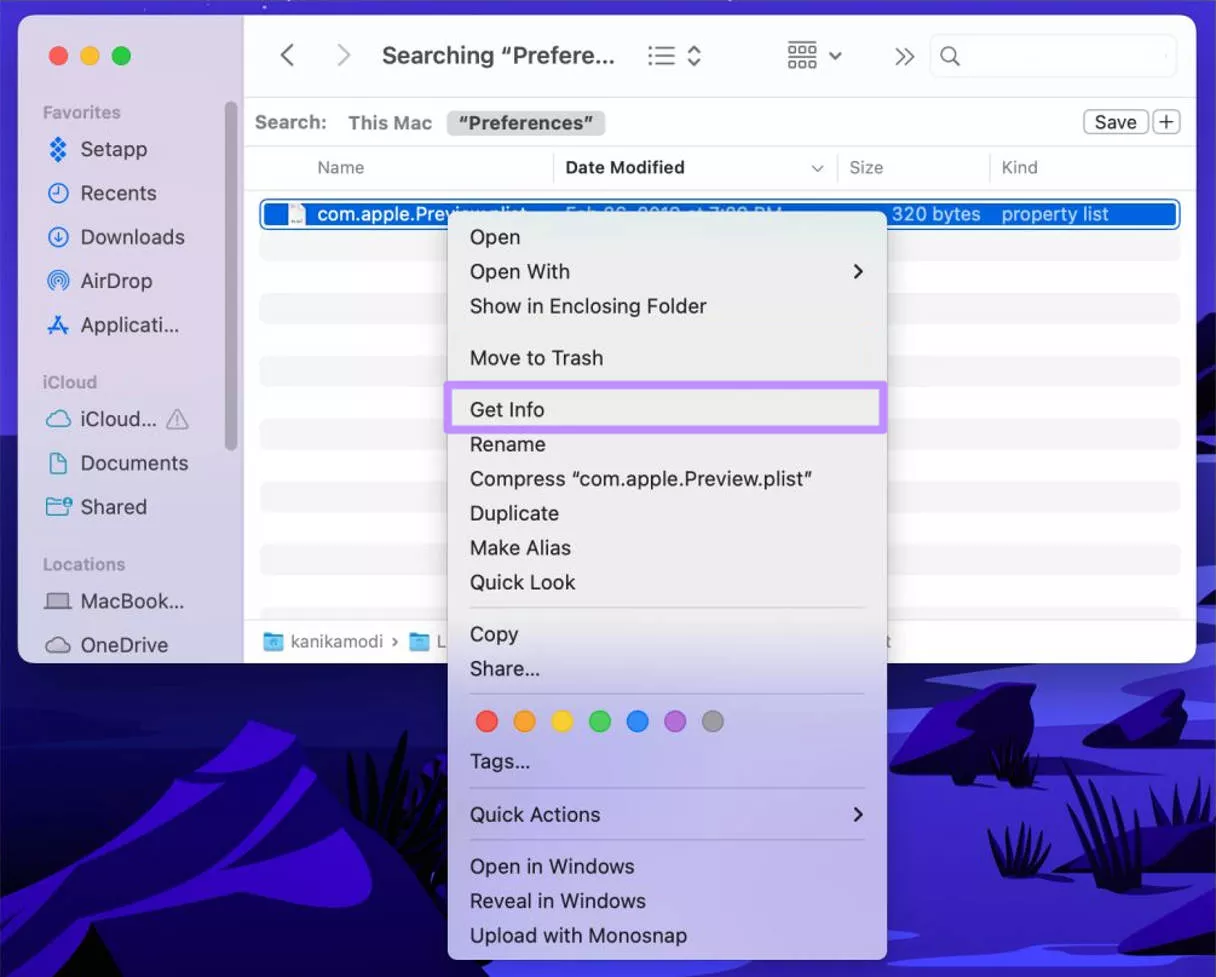Viewport: 1216px width, 977px height.
Task: Open Downloads in the sidebar
Action: (116, 237)
